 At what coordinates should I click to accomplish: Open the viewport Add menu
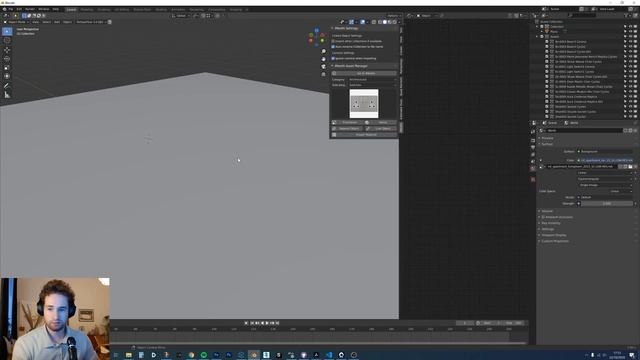pyautogui.click(x=57, y=22)
